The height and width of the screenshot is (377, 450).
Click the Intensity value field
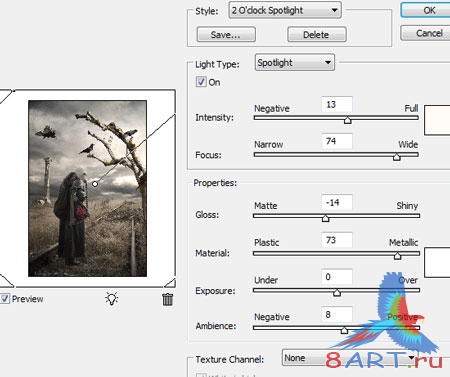[x=337, y=104]
